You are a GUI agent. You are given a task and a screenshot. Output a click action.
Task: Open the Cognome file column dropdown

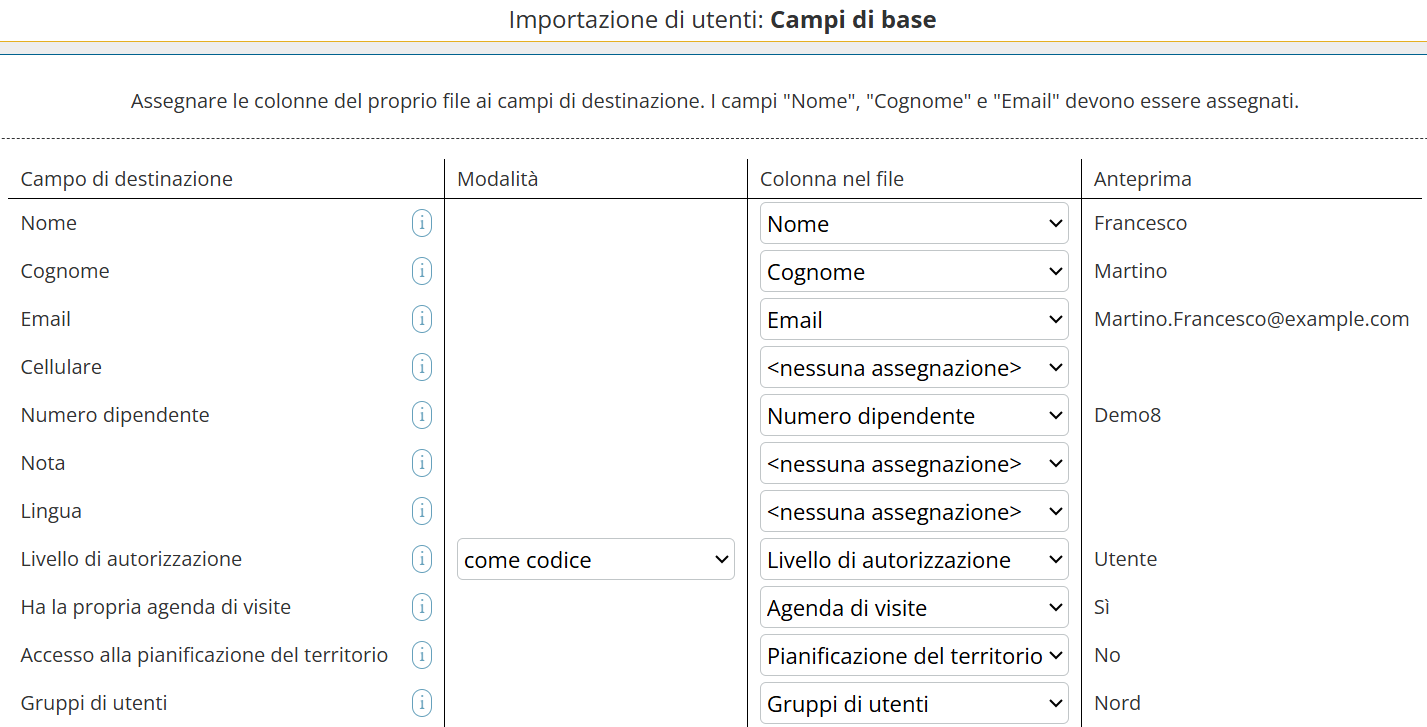[x=914, y=272]
